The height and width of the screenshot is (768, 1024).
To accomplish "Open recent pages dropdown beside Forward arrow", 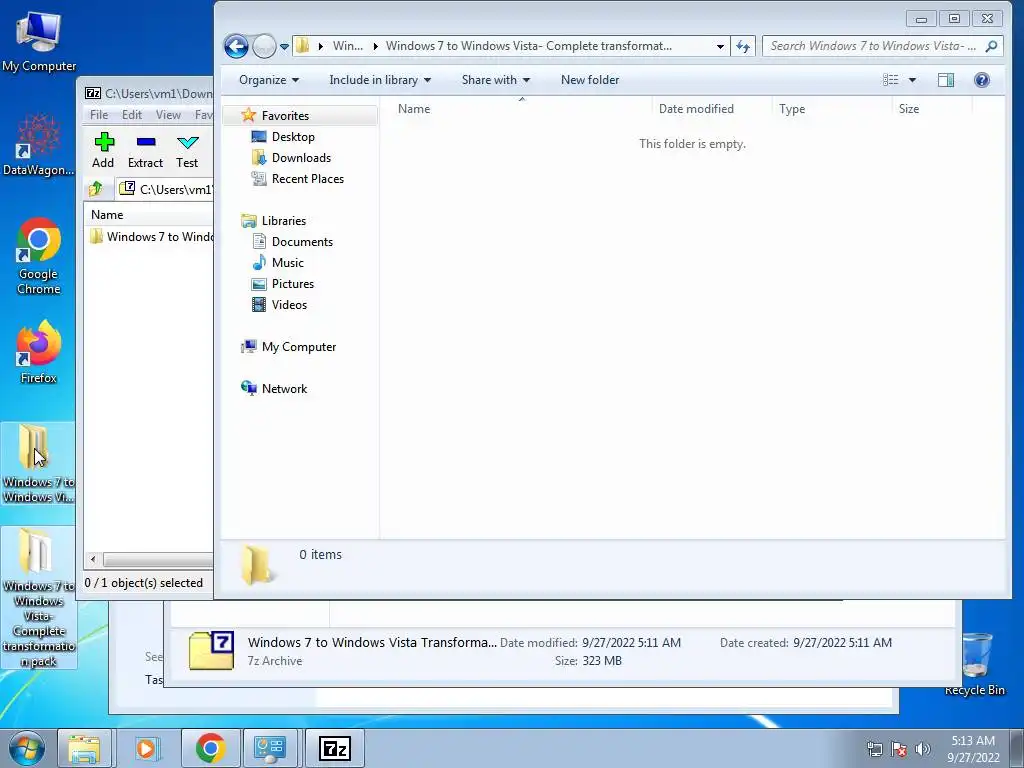I will (284, 46).
